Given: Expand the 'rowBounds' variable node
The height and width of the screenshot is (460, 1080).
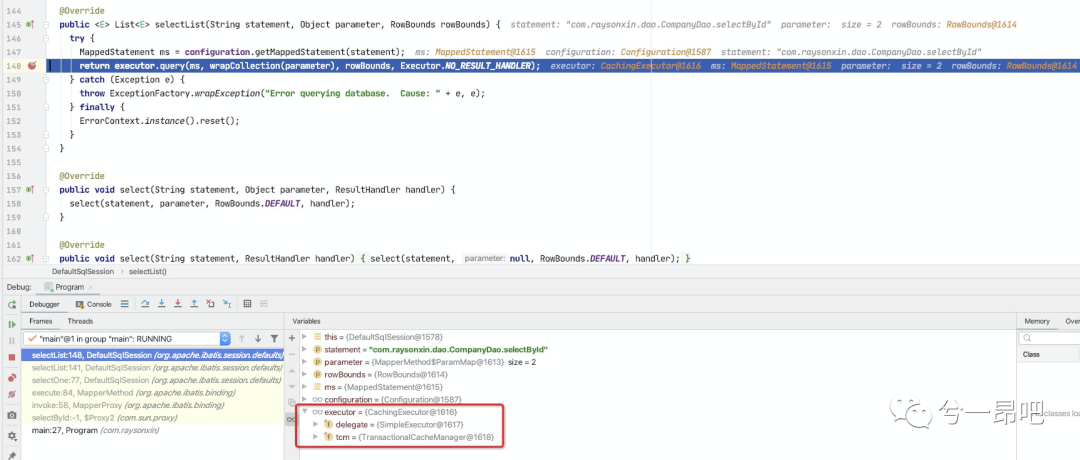Looking at the screenshot, I should [x=305, y=375].
